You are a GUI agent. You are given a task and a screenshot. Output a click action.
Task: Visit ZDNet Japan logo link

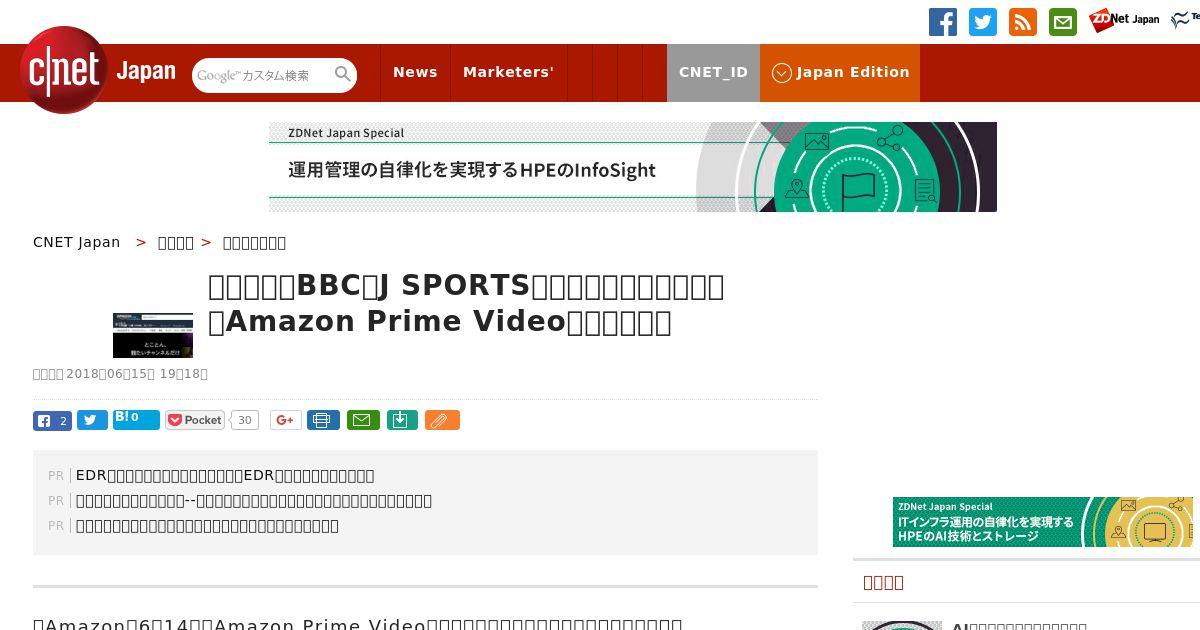tap(1124, 20)
